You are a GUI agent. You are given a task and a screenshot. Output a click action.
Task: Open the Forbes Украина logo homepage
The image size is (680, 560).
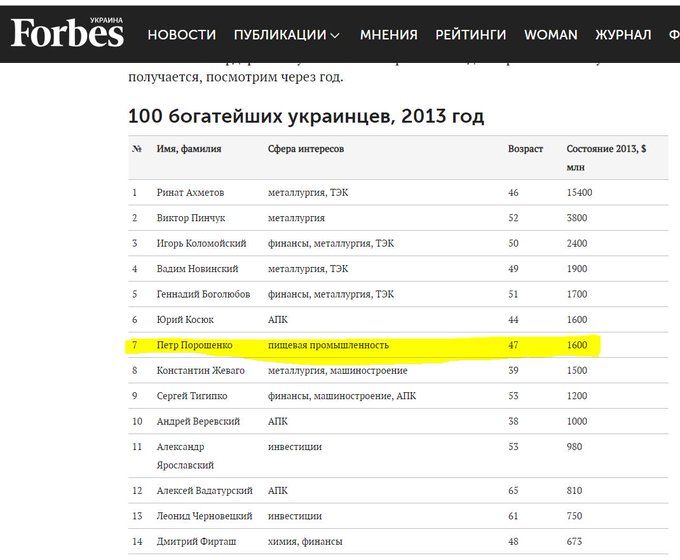(x=67, y=33)
